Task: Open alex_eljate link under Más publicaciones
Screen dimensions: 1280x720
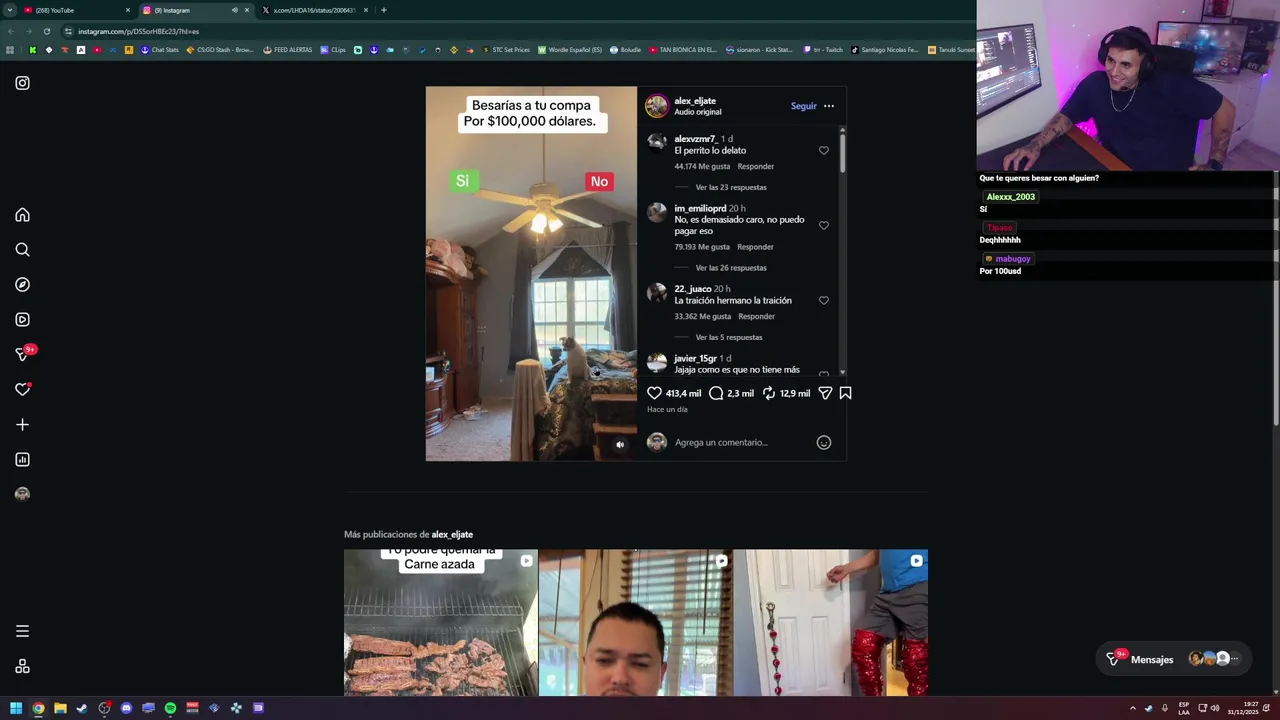Action: (452, 534)
